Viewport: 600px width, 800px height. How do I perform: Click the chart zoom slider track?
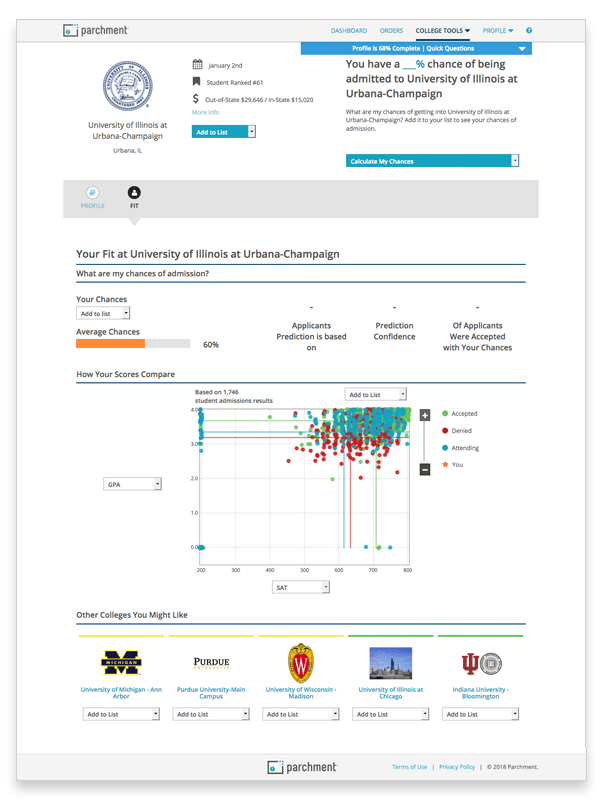coord(424,442)
